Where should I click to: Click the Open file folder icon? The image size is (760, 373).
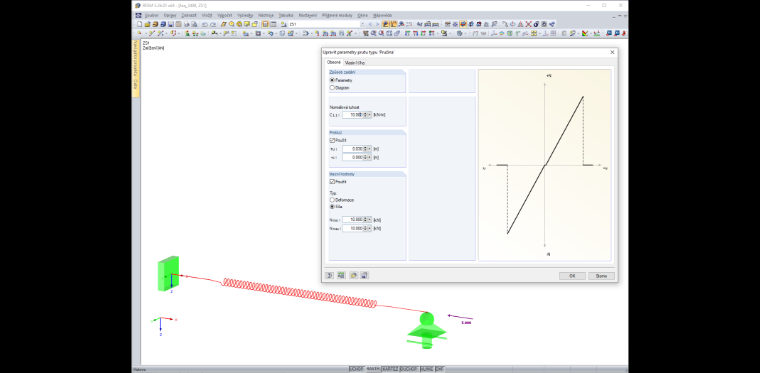(148, 24)
